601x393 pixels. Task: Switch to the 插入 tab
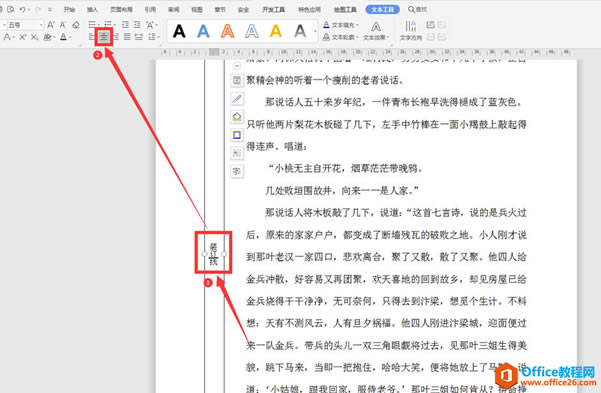click(92, 10)
